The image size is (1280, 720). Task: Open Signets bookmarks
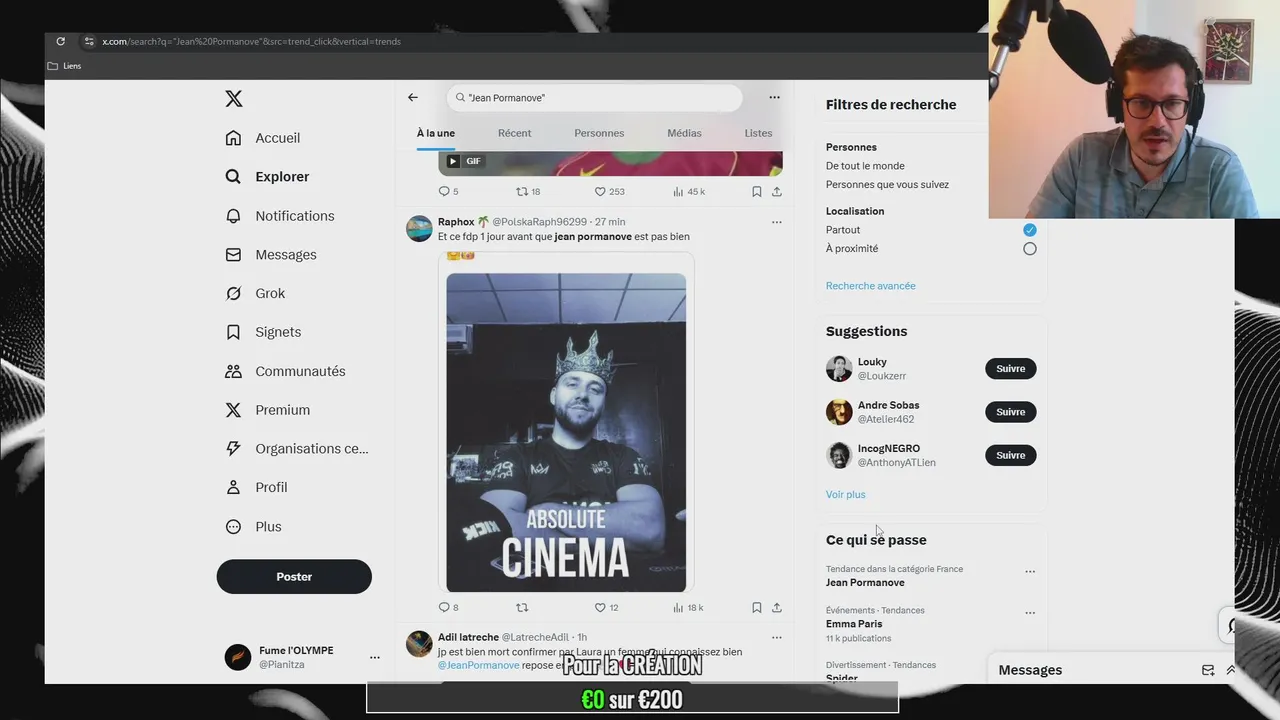coord(263,332)
